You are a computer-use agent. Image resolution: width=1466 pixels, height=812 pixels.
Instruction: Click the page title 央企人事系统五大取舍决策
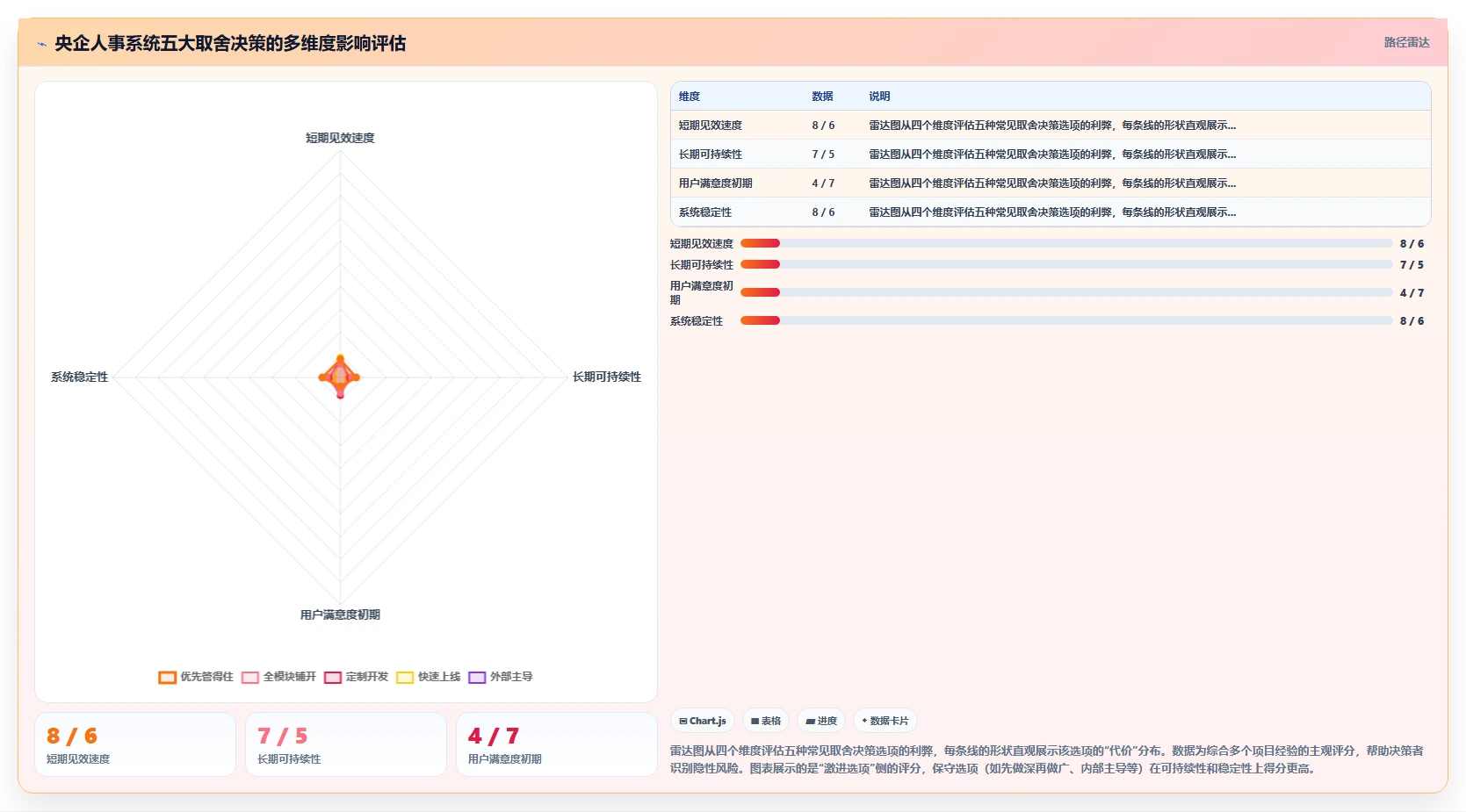230,43
